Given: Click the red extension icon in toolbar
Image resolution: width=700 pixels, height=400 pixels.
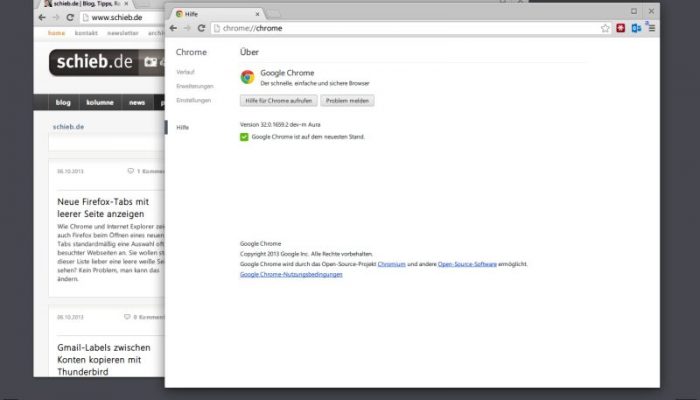Looking at the screenshot, I should coord(621,28).
